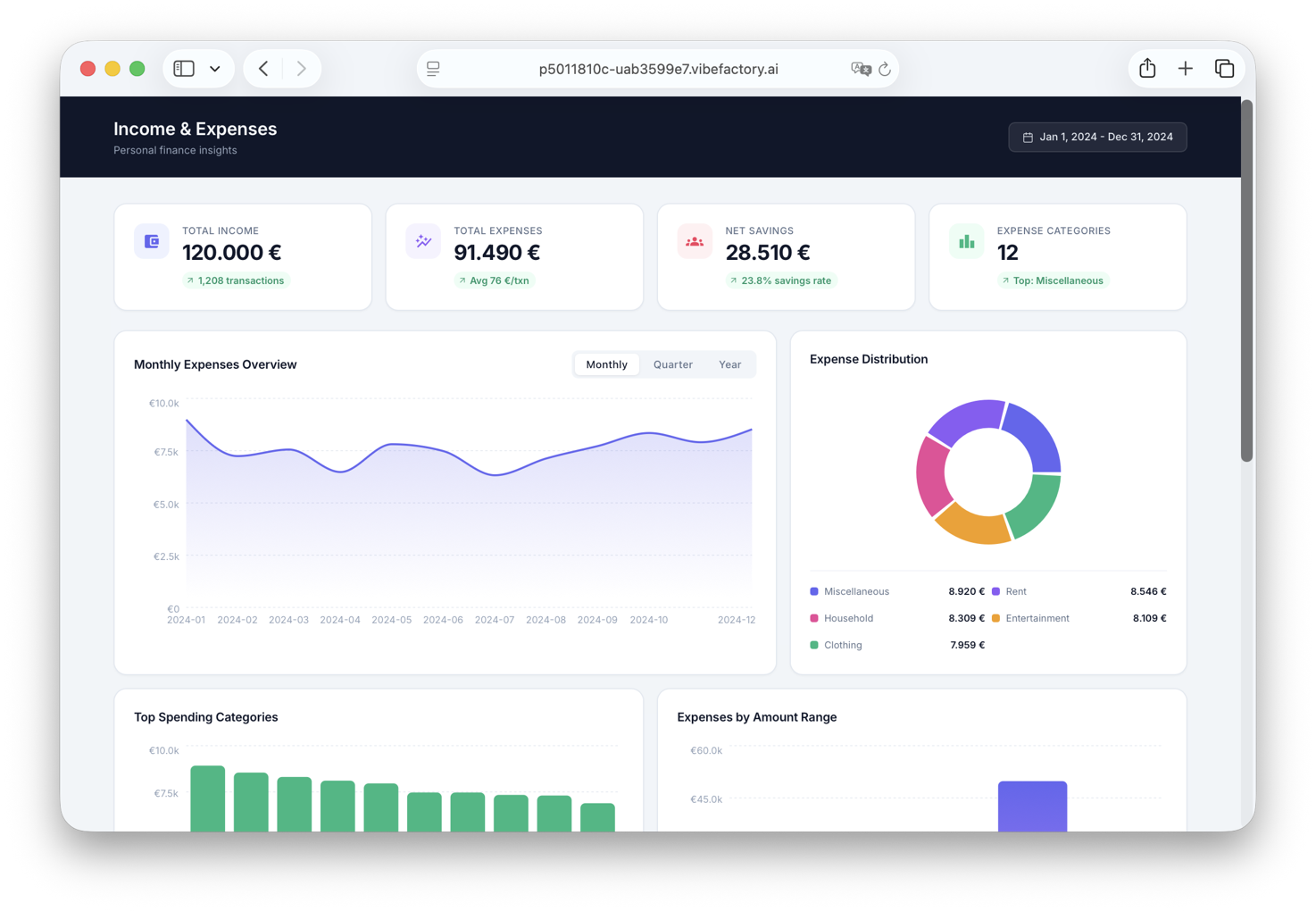Open the sidebar chevron dropdown in the browser

[x=214, y=68]
